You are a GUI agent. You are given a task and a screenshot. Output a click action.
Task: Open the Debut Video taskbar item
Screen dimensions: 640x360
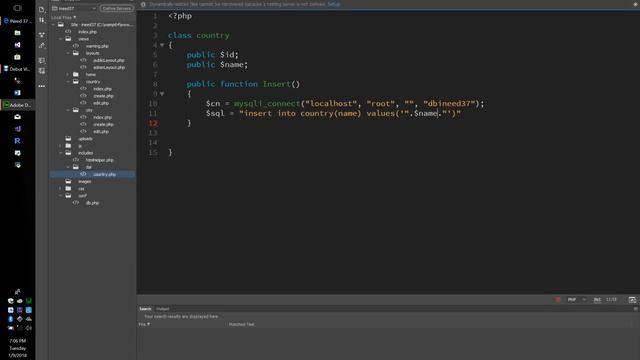point(18,69)
